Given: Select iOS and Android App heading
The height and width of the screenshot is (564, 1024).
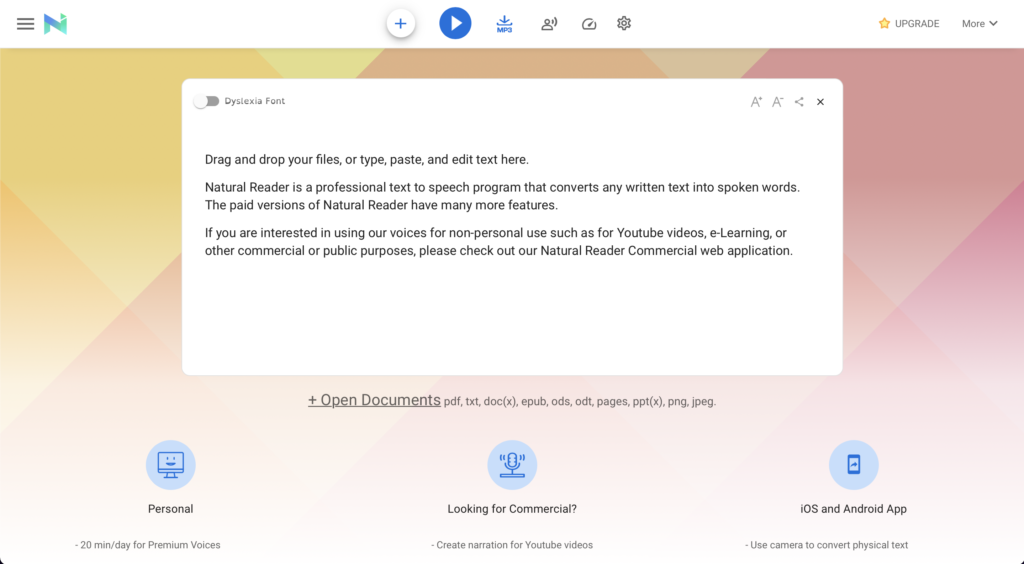Looking at the screenshot, I should 854,509.
